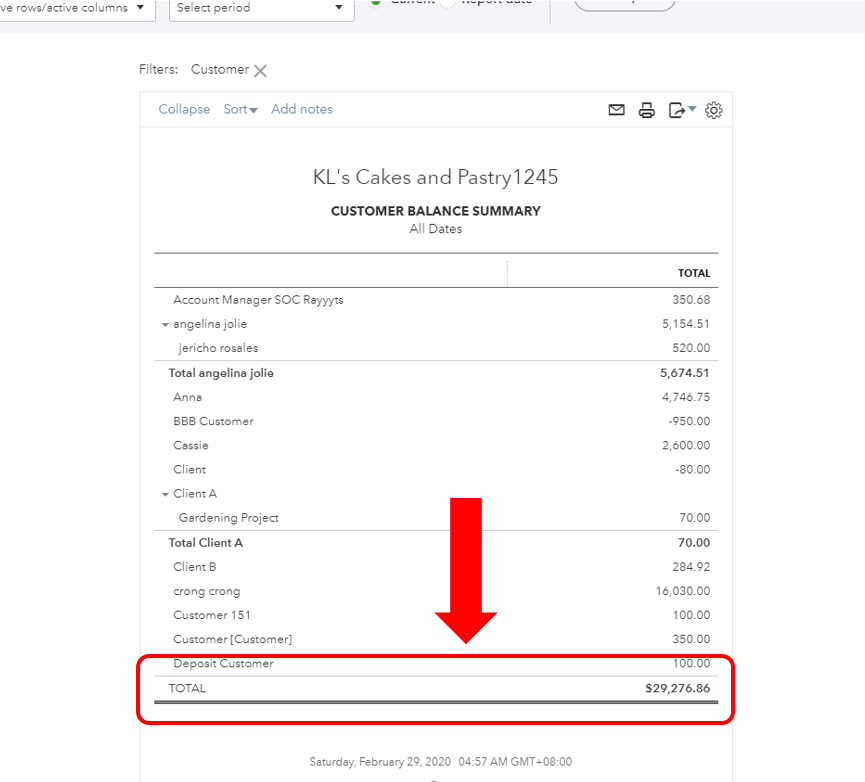The height and width of the screenshot is (782, 865).
Task: Click the grand total $29,276.86 amount
Action: [x=677, y=688]
